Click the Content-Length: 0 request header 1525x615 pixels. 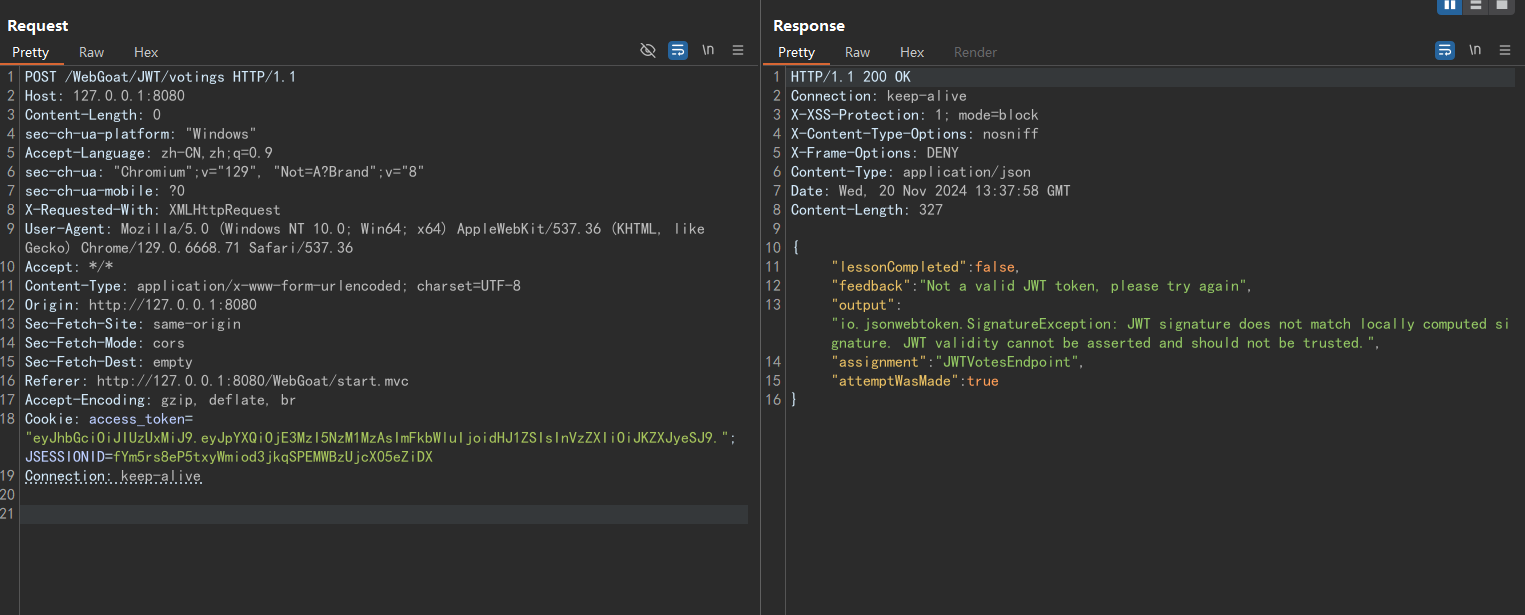pyautogui.click(x=93, y=115)
